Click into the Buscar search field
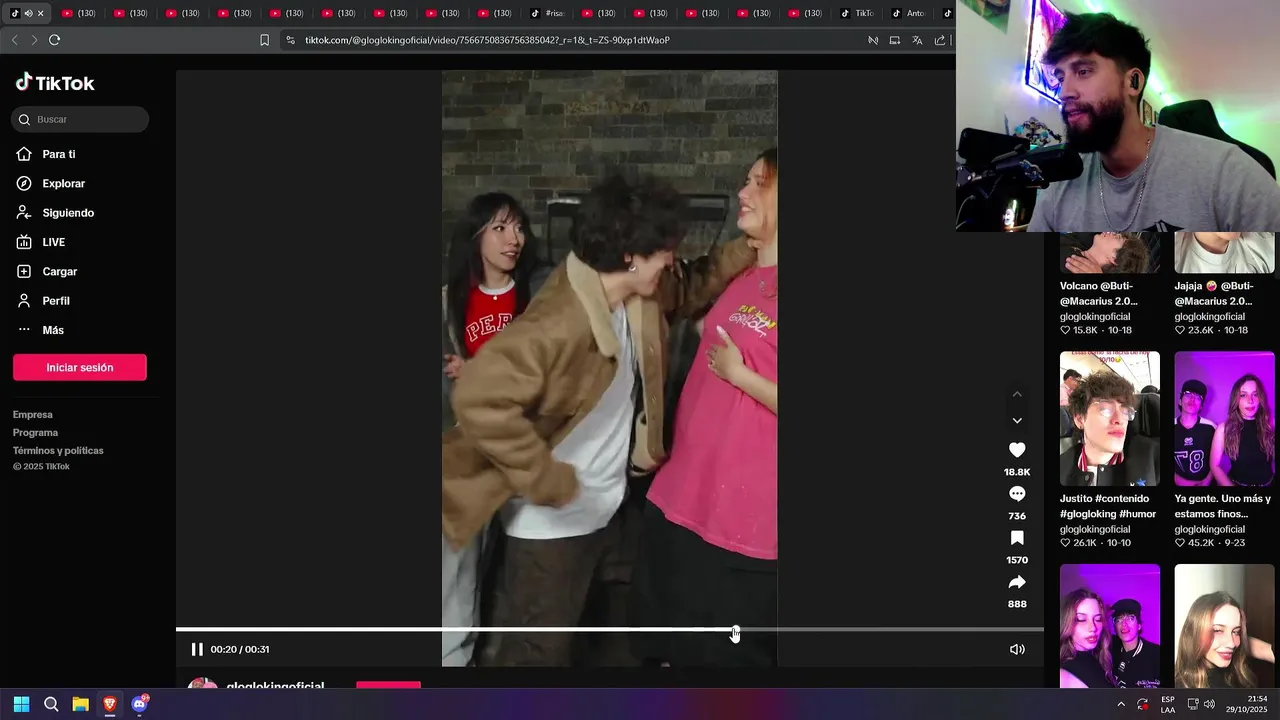 pos(80,119)
